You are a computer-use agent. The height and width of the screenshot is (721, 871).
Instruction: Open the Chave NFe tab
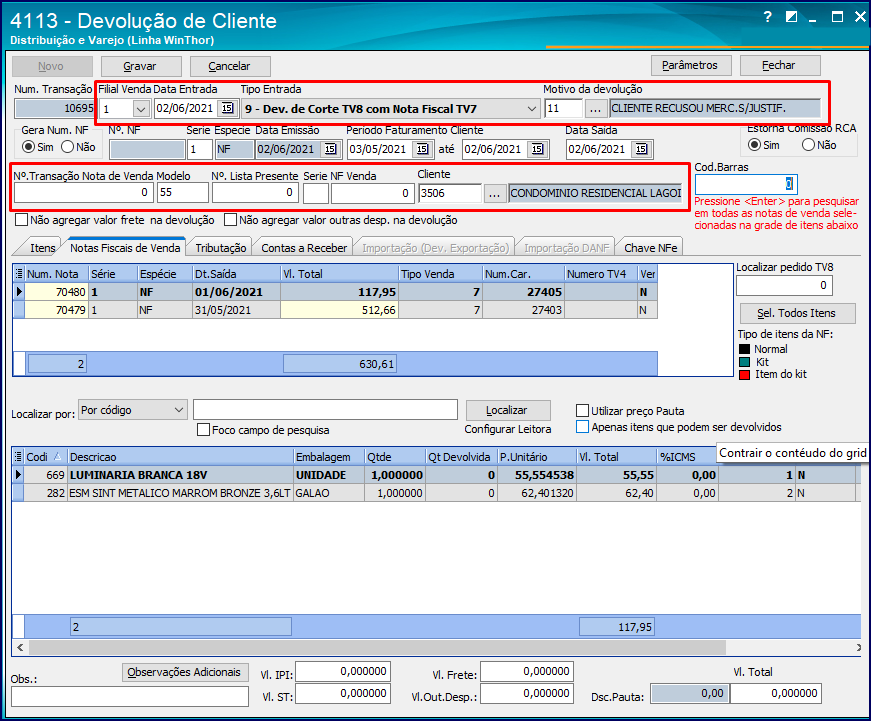(650, 248)
